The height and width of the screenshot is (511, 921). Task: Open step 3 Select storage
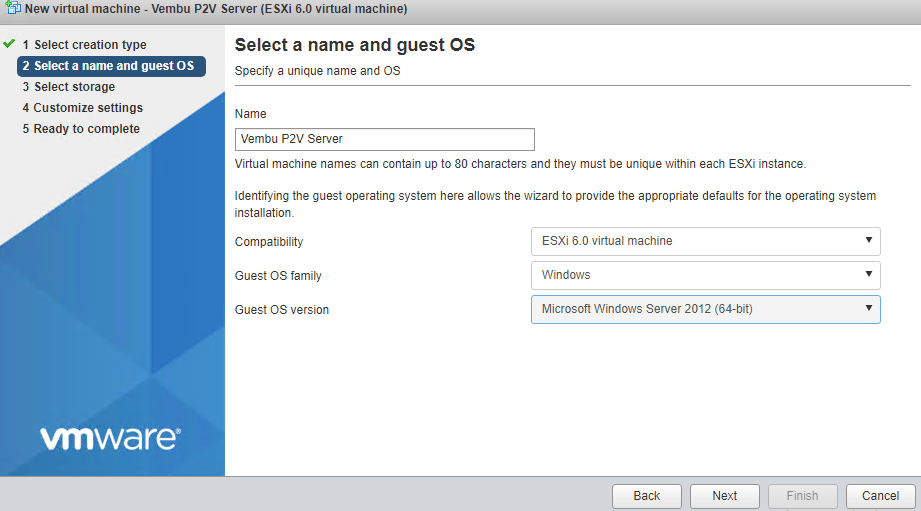[69, 87]
